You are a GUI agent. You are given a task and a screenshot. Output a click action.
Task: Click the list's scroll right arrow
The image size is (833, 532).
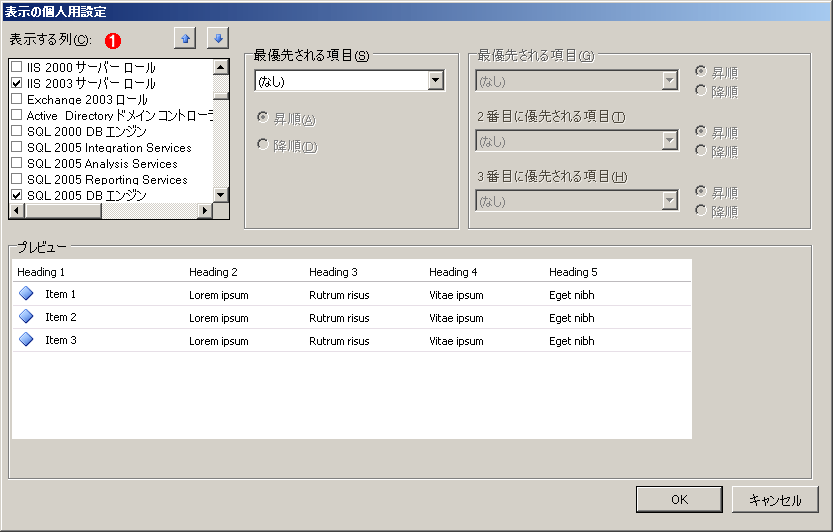coord(205,211)
